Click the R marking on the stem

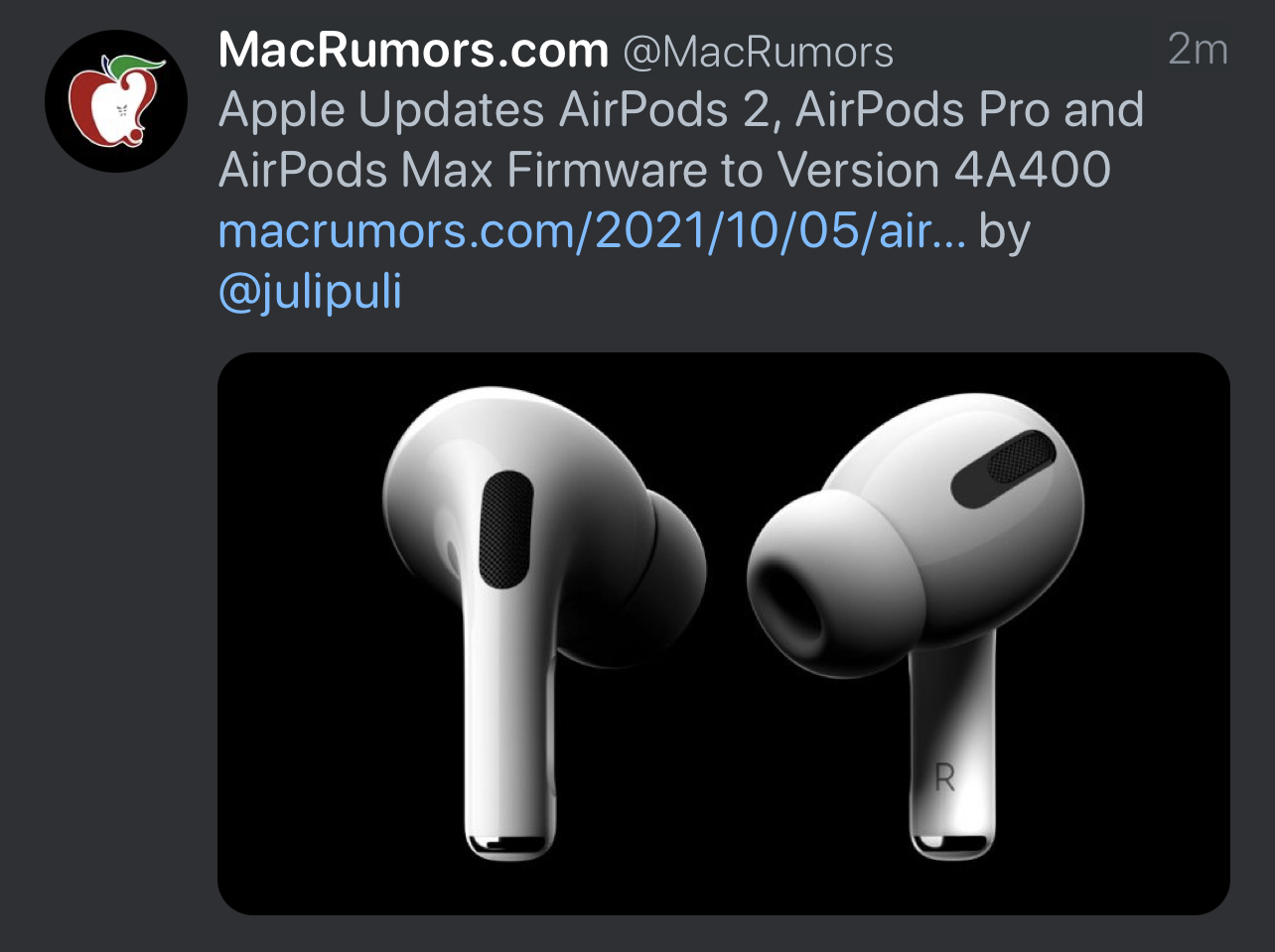(944, 778)
